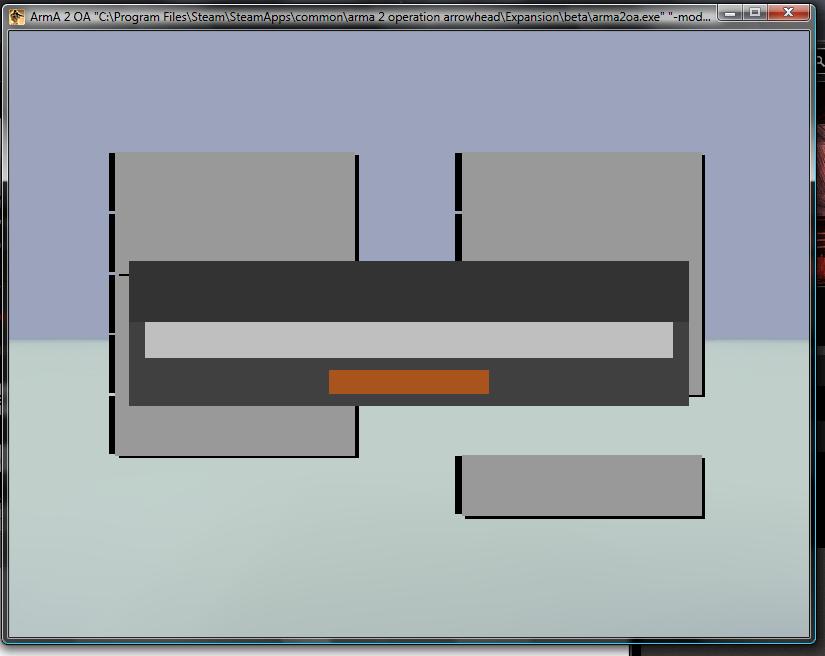The width and height of the screenshot is (825, 656).
Task: Click the pale green ground at bottom left
Action: tap(80, 560)
